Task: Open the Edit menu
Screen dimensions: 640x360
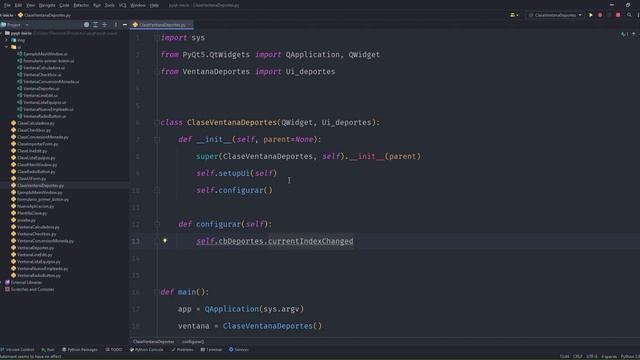Action: pos(18,5)
